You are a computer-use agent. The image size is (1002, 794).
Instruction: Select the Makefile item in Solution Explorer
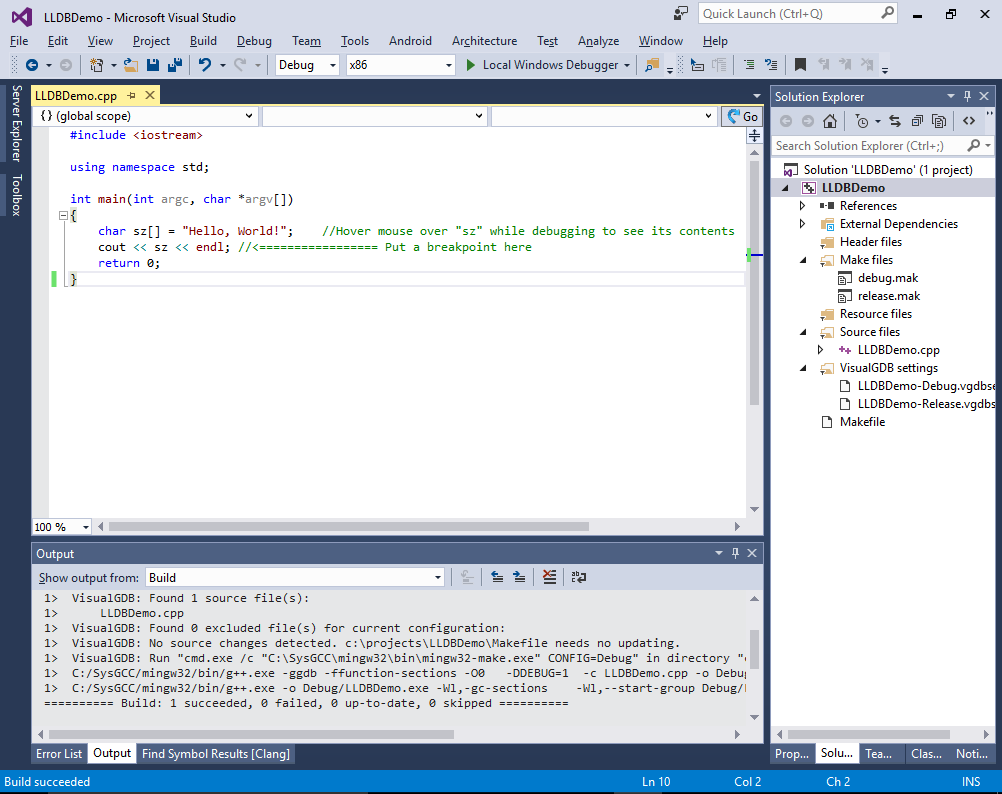coord(862,422)
